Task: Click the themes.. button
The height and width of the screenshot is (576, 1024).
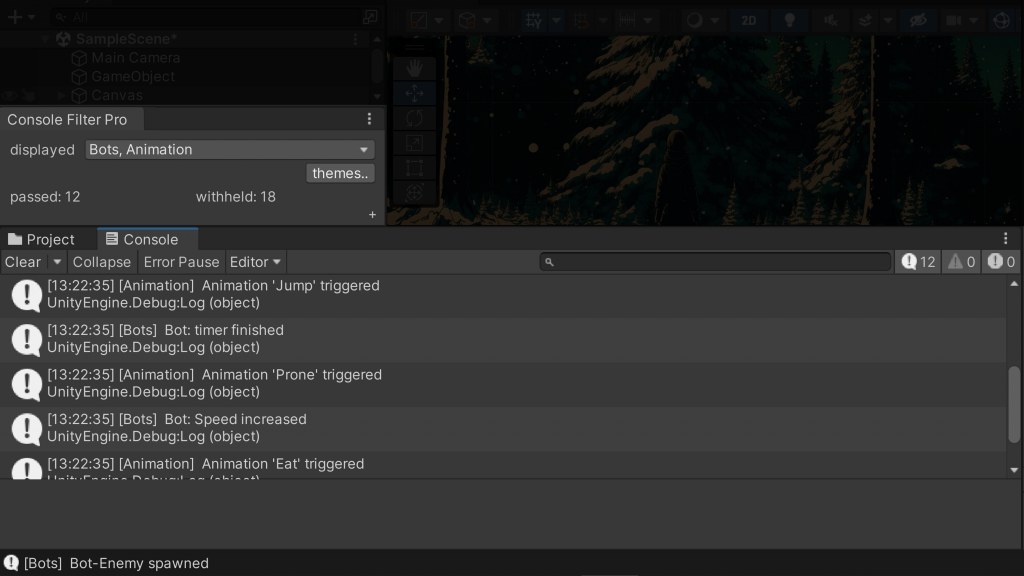Action: 340,174
